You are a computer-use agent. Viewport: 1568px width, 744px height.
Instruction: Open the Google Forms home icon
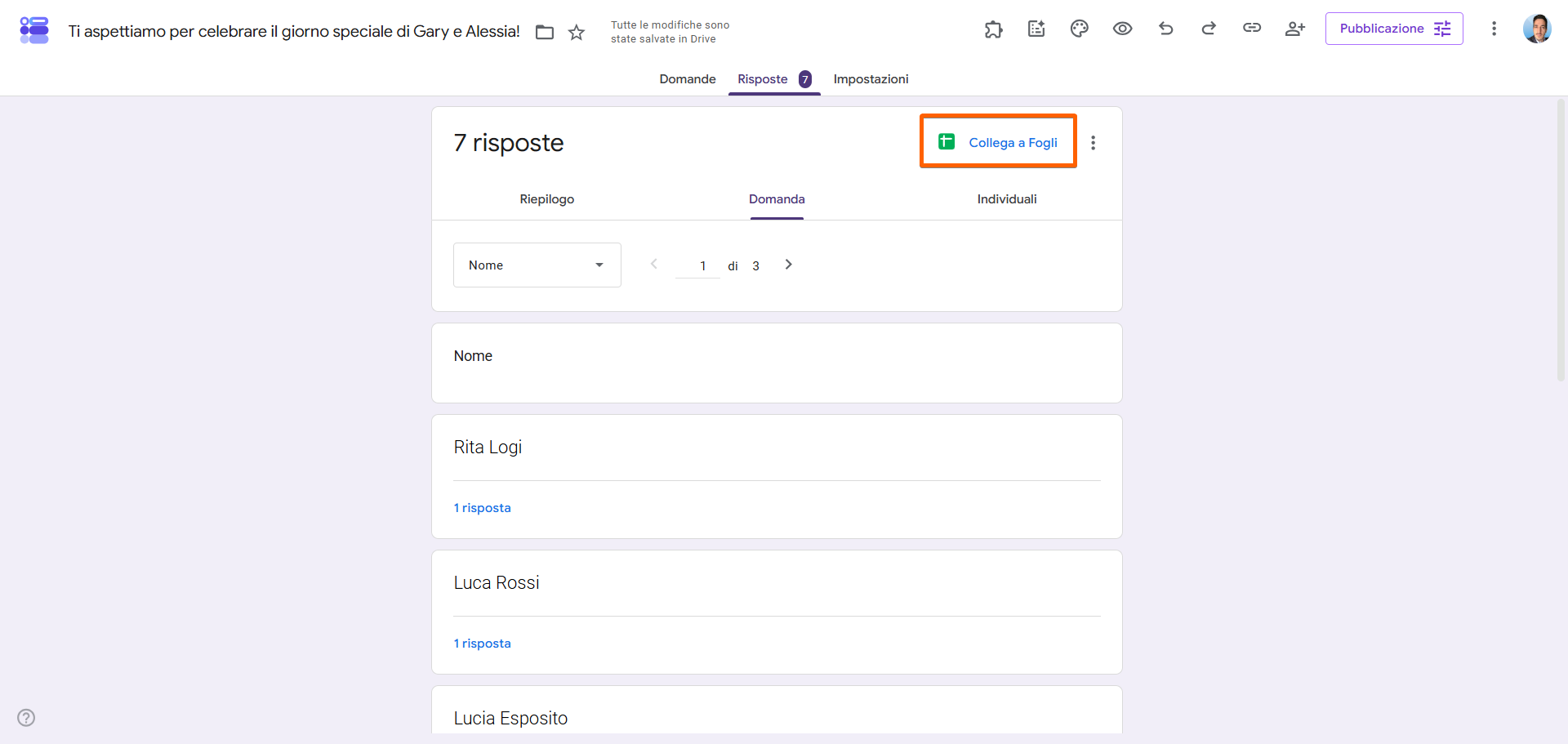[34, 30]
